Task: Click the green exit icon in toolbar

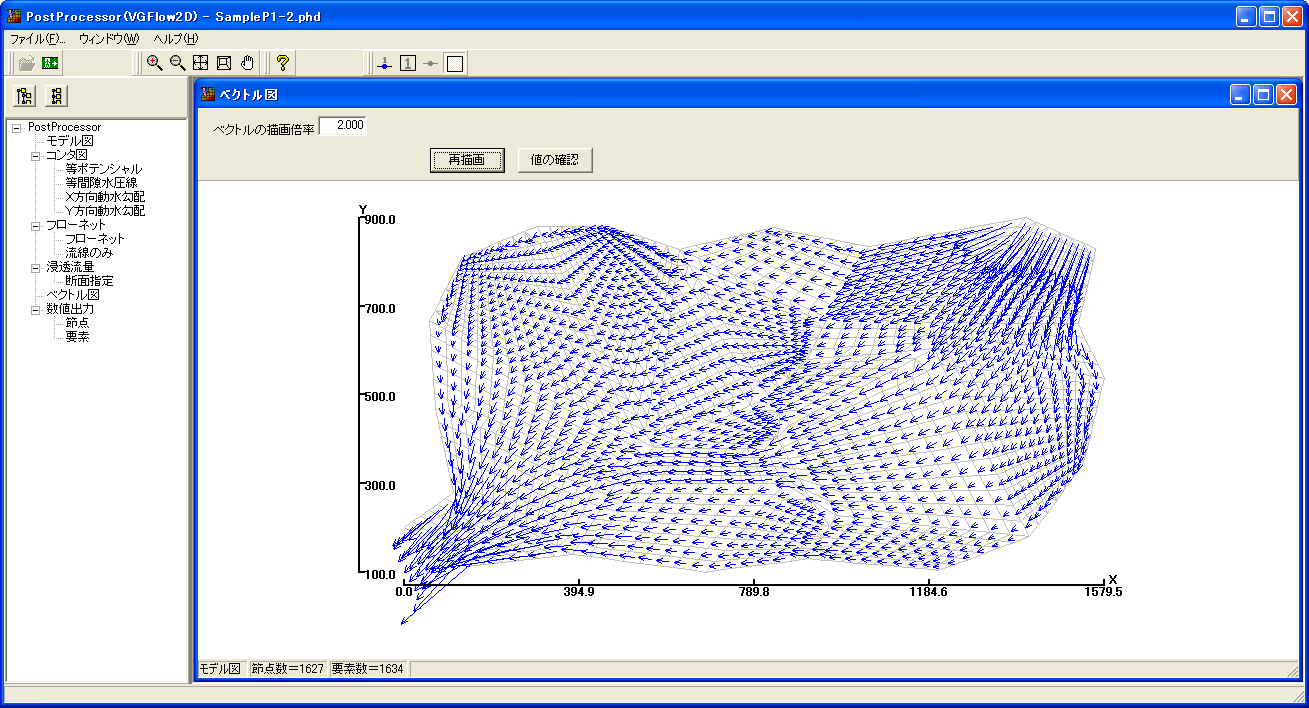Action: click(50, 63)
